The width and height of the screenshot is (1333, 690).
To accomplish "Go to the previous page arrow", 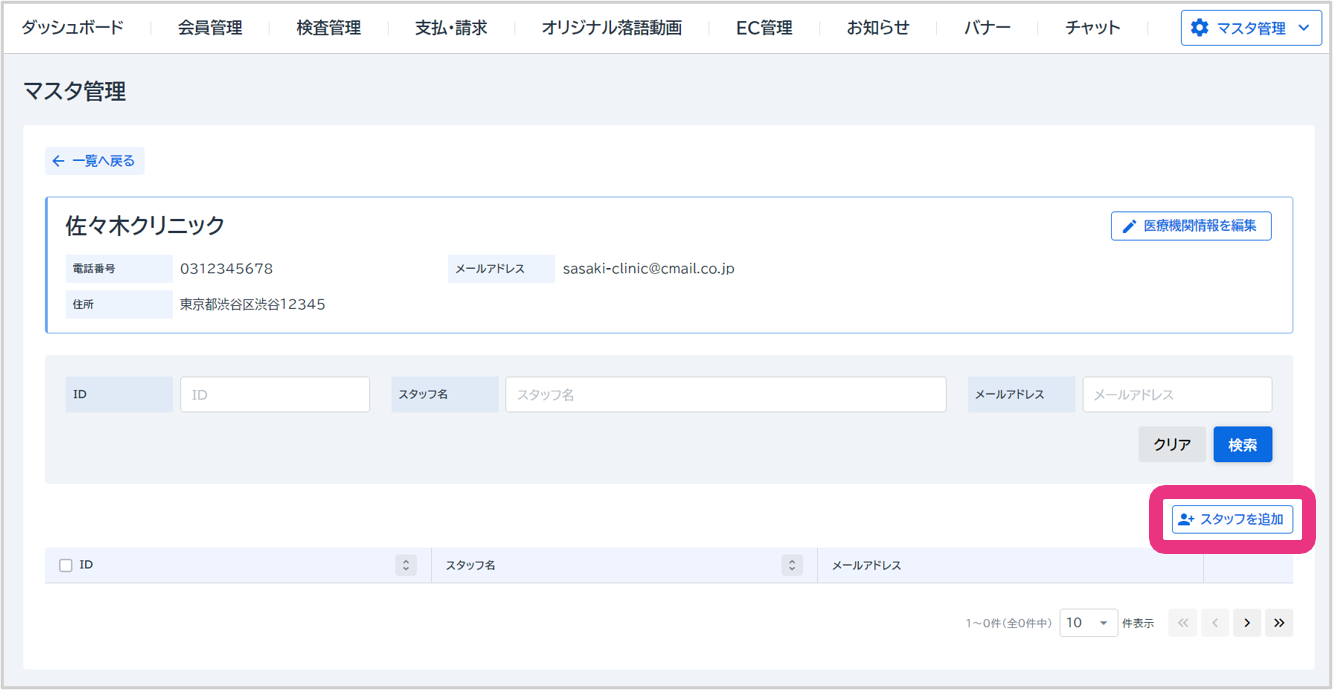I will (x=1214, y=623).
